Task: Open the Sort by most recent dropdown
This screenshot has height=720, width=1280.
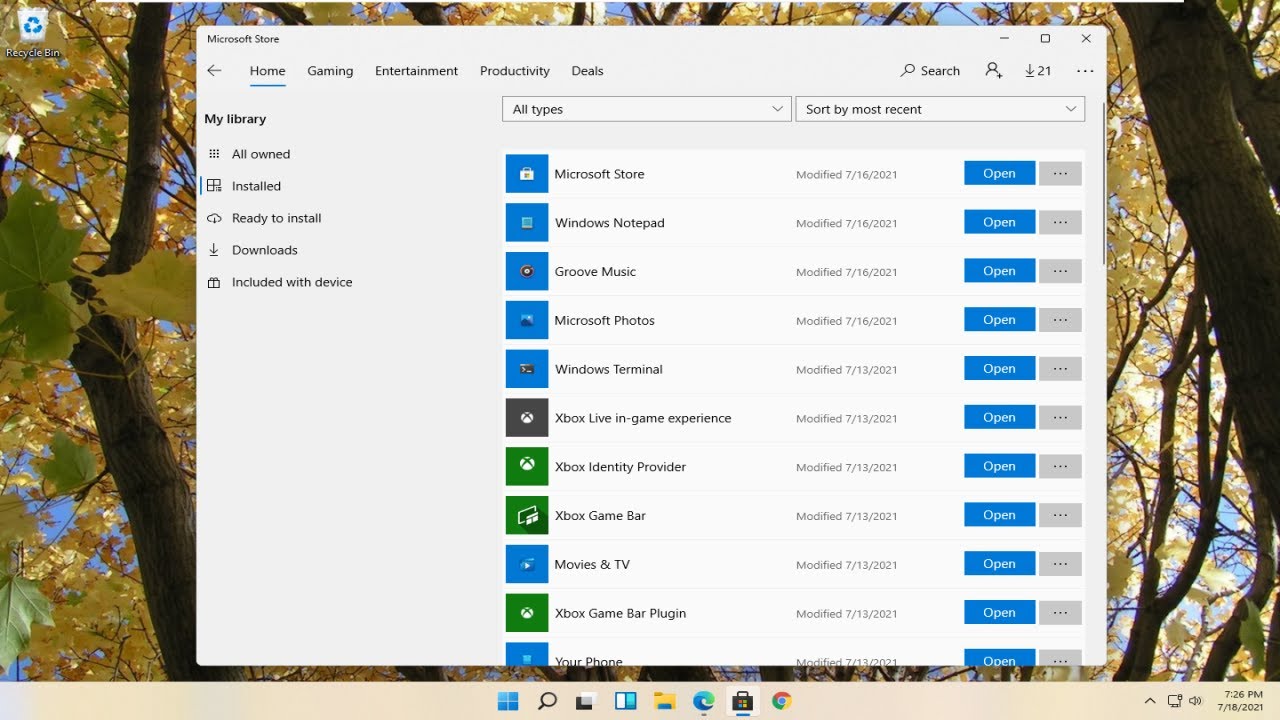Action: point(940,109)
